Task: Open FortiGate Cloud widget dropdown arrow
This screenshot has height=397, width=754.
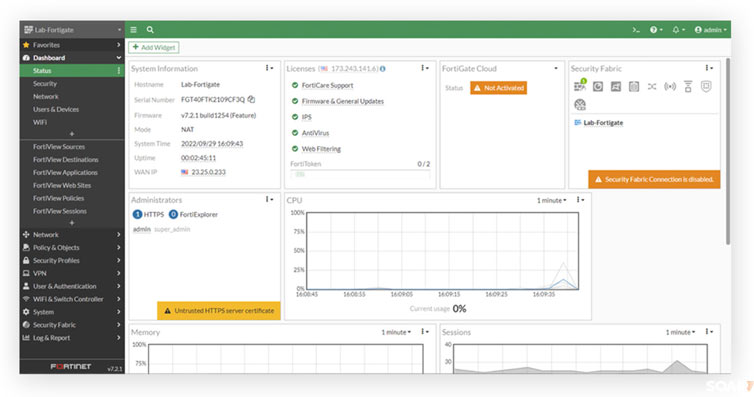Action: pyautogui.click(x=556, y=68)
